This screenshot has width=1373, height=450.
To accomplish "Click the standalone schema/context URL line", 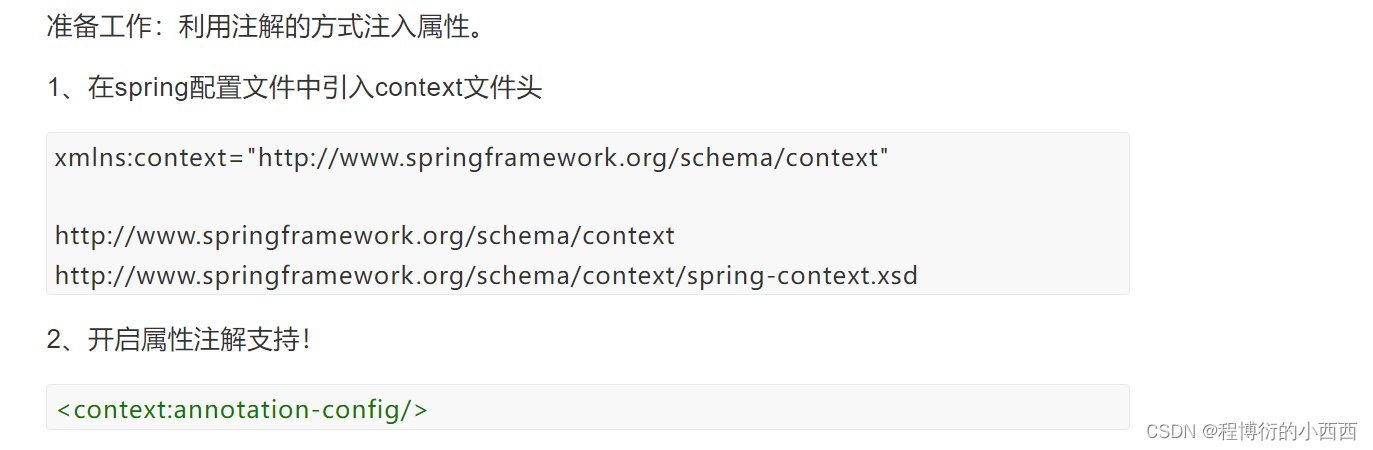I will click(365, 236).
